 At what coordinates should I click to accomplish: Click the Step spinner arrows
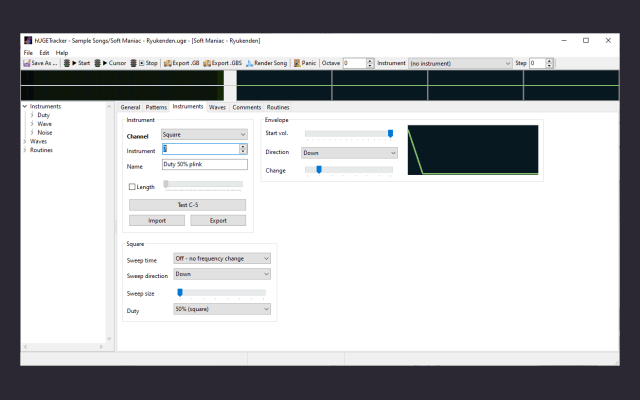pyautogui.click(x=549, y=63)
